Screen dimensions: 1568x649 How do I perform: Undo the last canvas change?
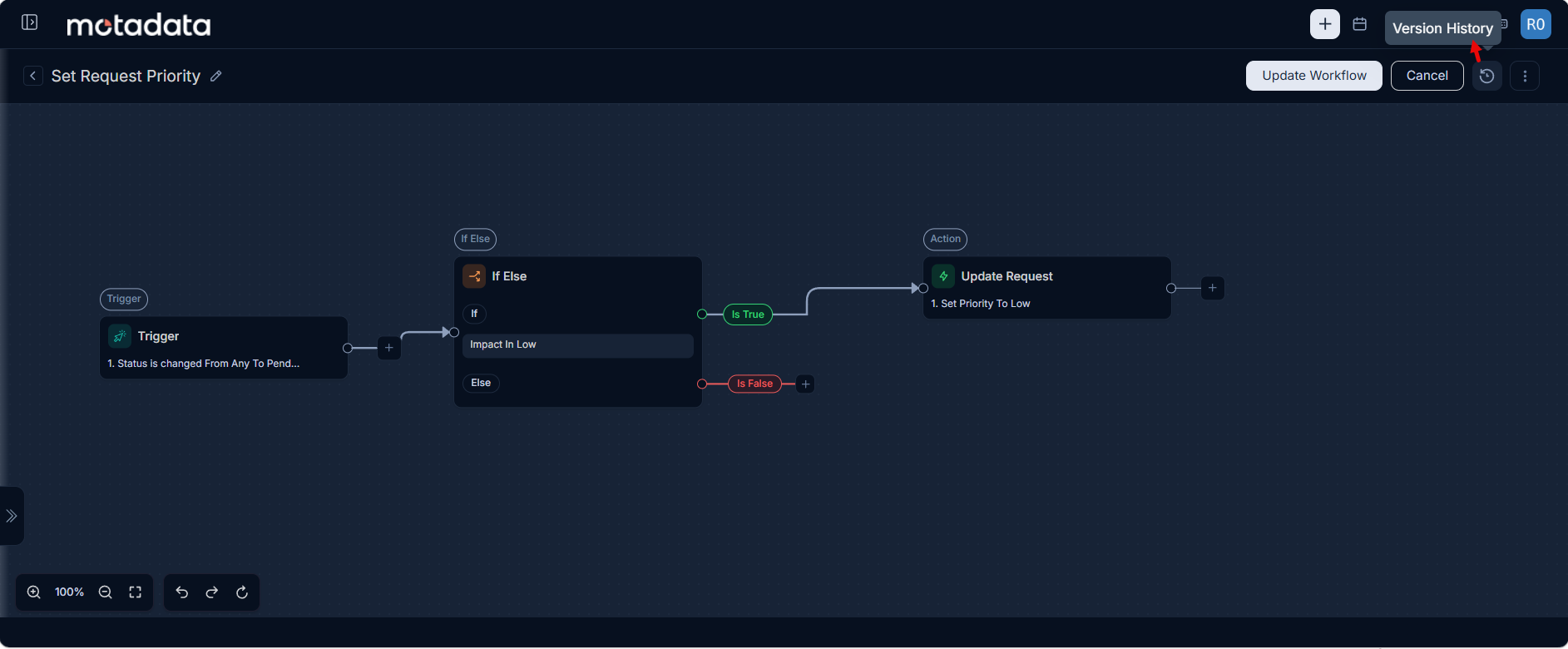click(182, 592)
